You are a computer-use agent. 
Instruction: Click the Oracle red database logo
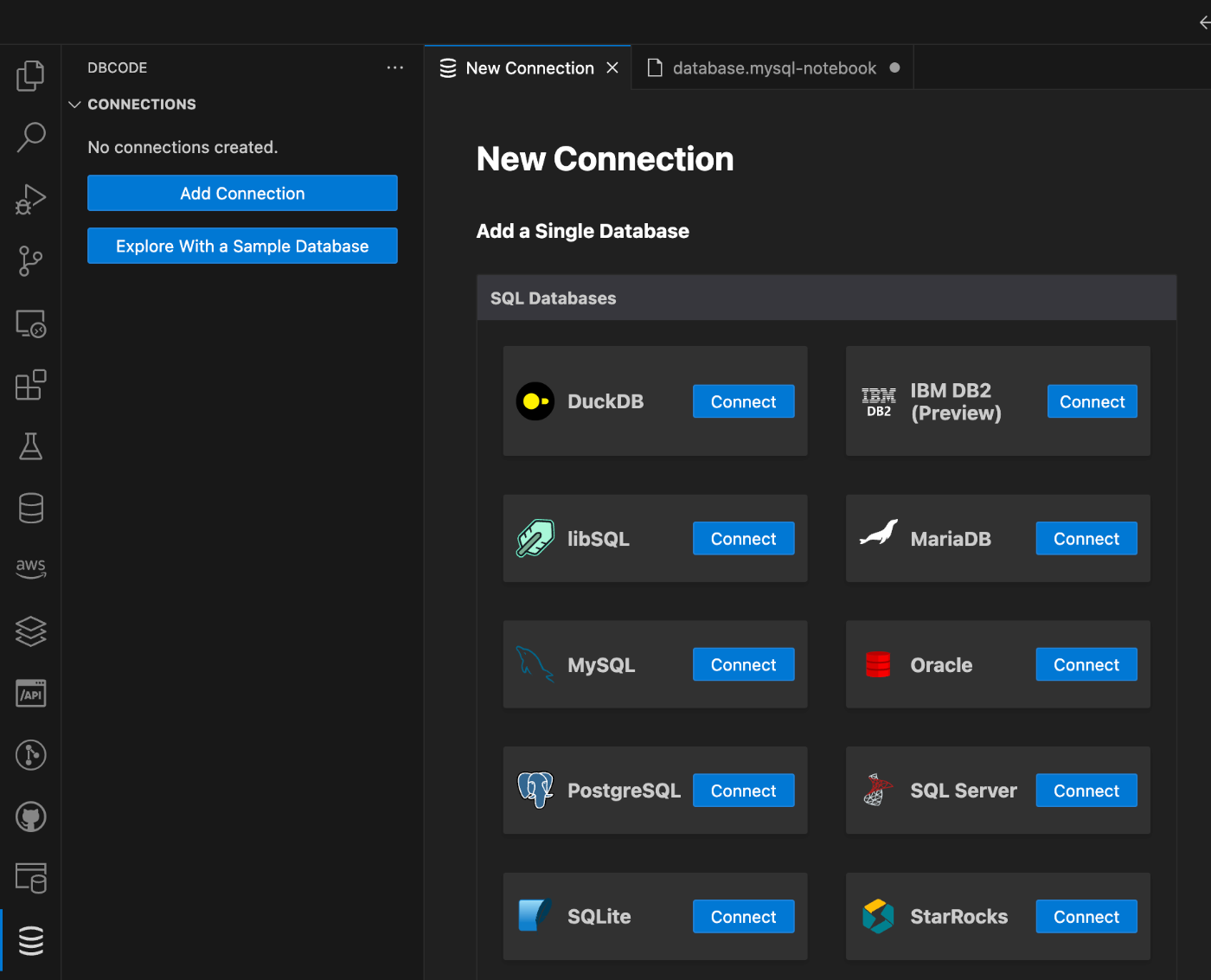point(878,664)
